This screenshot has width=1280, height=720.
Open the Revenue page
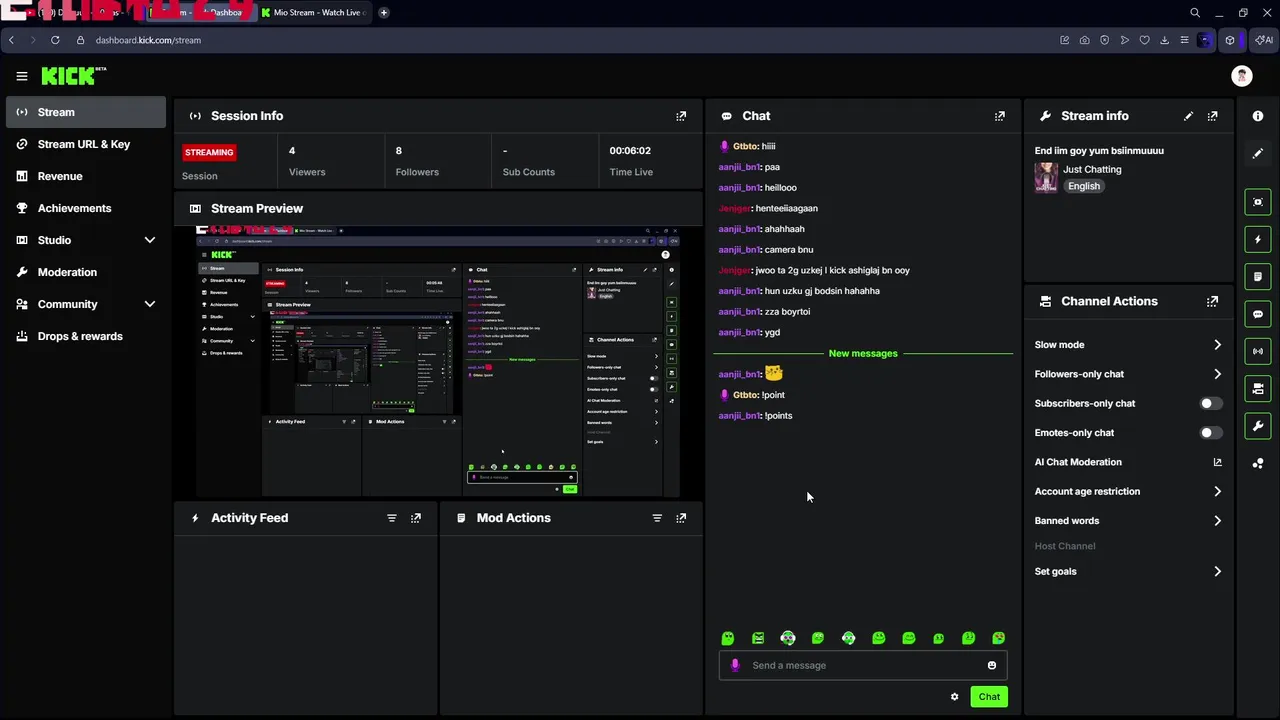[85, 176]
